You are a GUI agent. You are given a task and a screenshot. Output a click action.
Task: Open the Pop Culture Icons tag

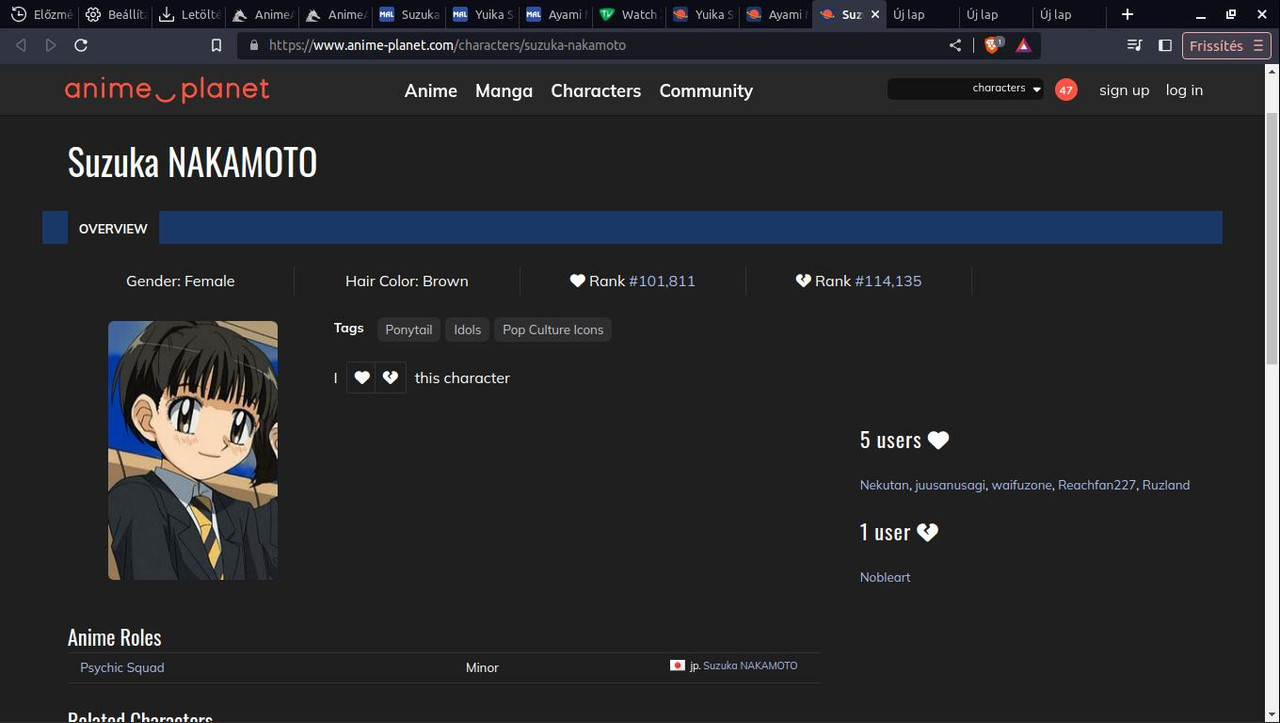(553, 330)
